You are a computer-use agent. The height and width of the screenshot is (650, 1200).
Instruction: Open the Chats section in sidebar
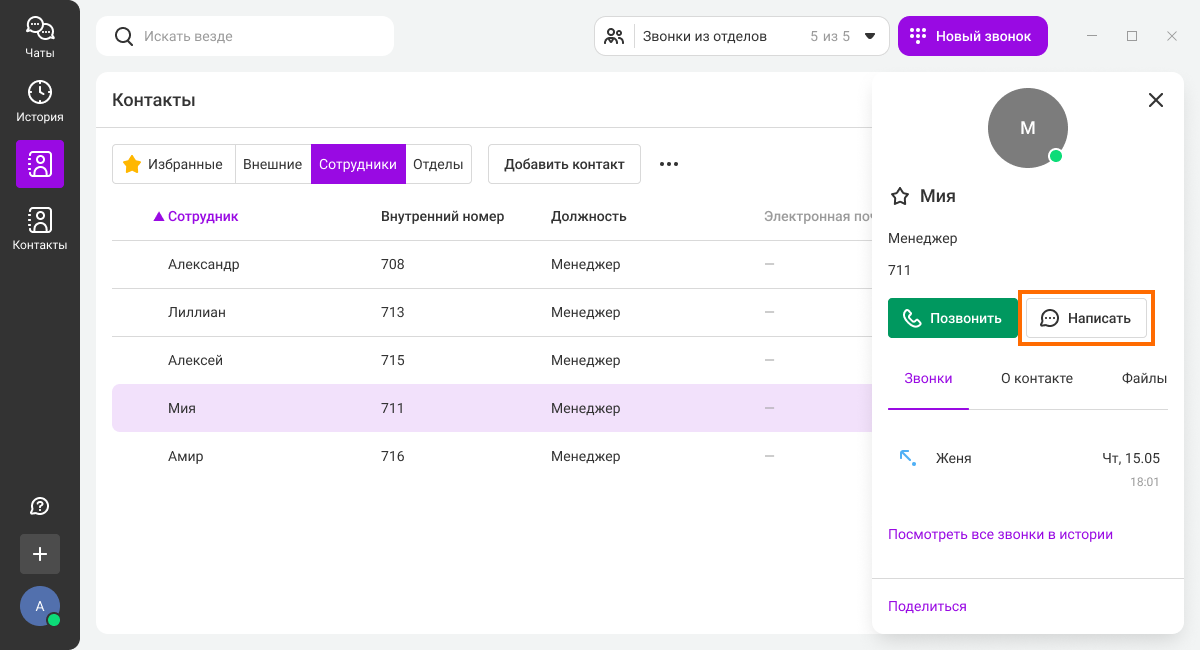click(x=40, y=37)
